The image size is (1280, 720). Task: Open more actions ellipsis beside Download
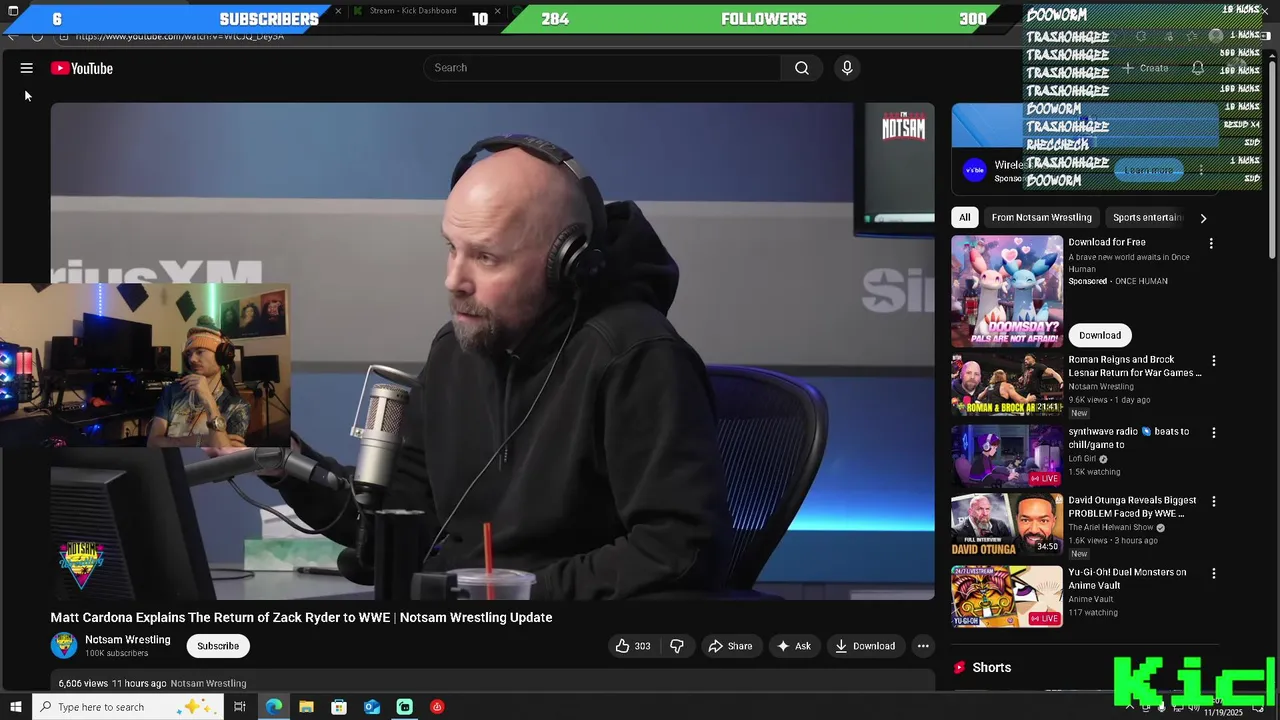click(923, 646)
